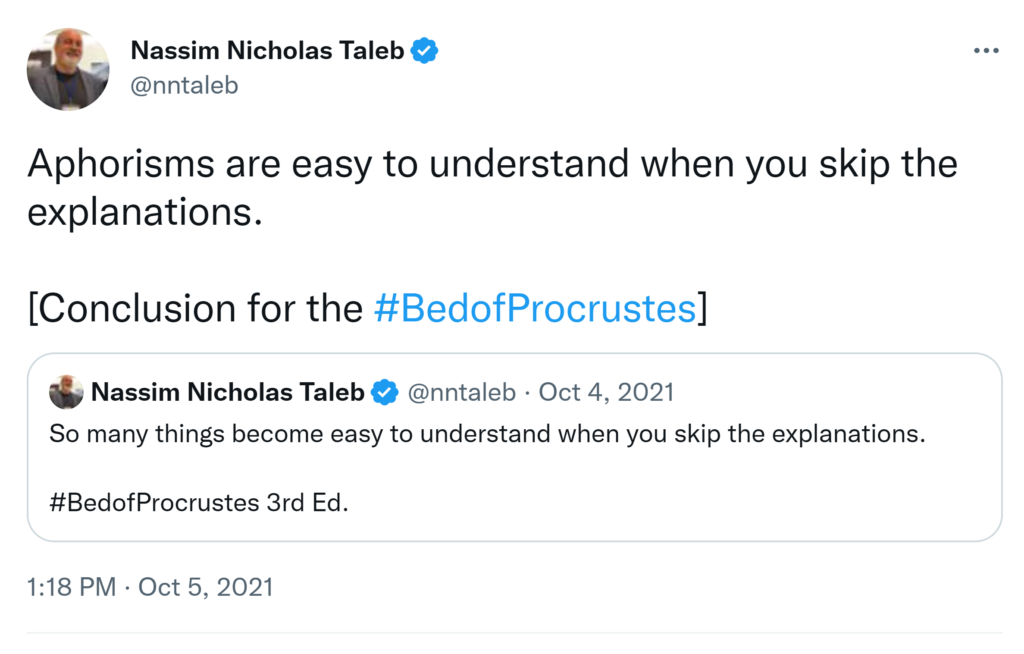Click the word "explanations." in the main tweet

pyautogui.click(x=145, y=213)
